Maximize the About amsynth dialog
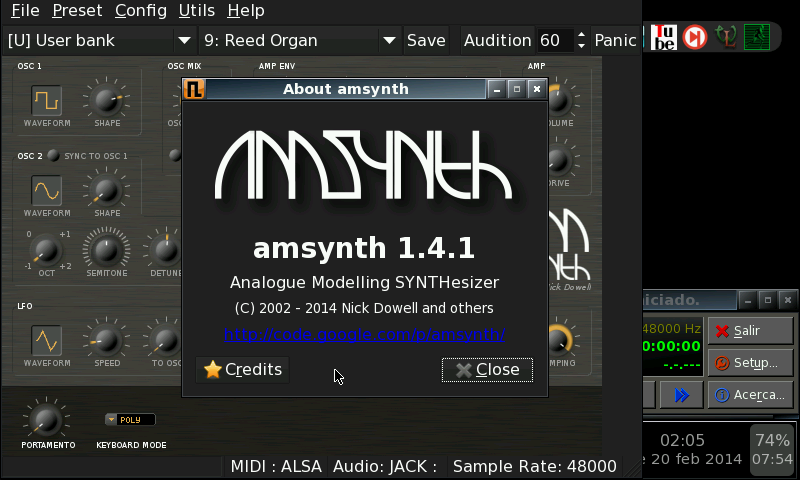This screenshot has height=480, width=800. [x=517, y=90]
